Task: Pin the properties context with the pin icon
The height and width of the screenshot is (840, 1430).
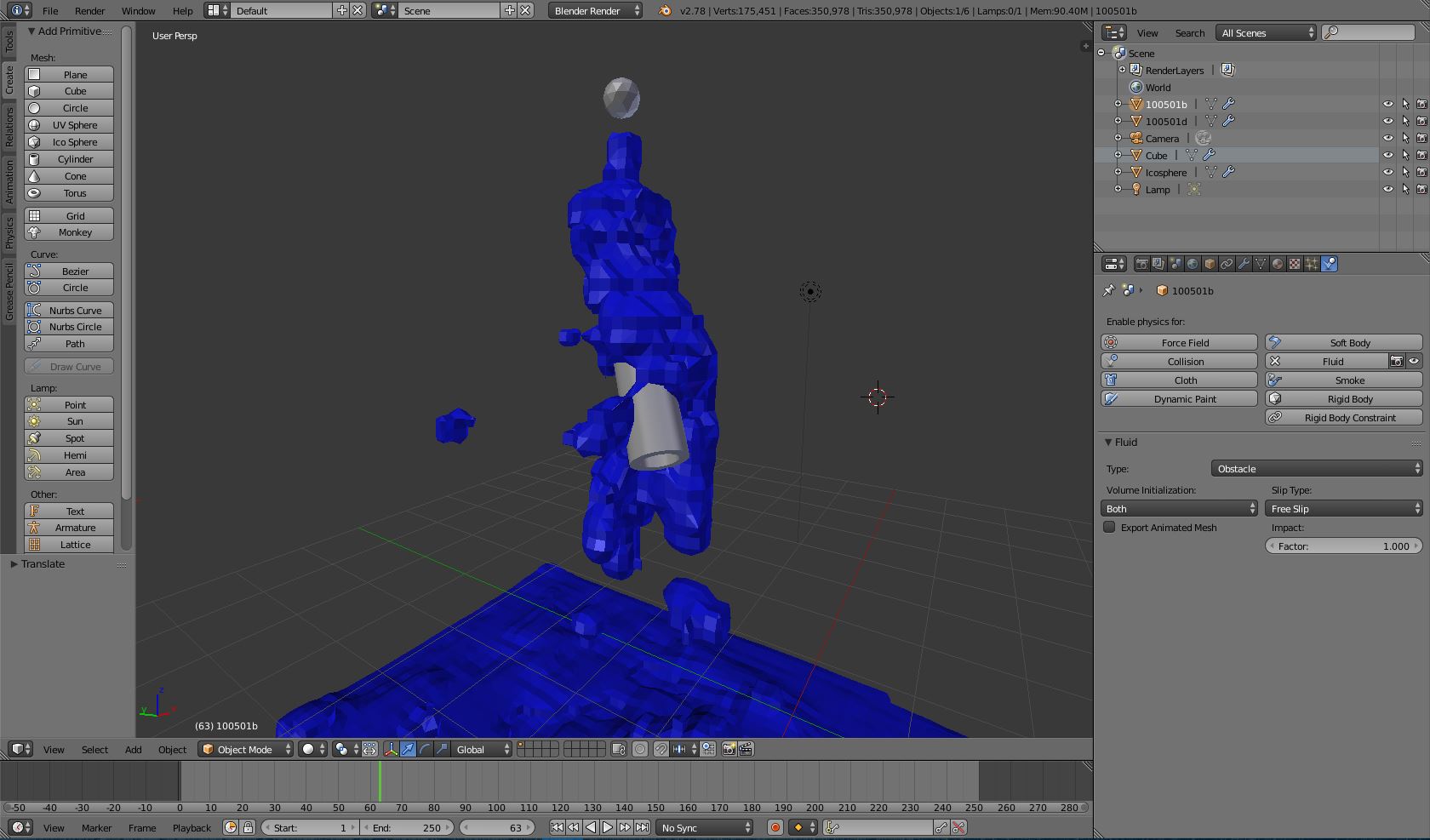Action: pyautogui.click(x=1108, y=290)
